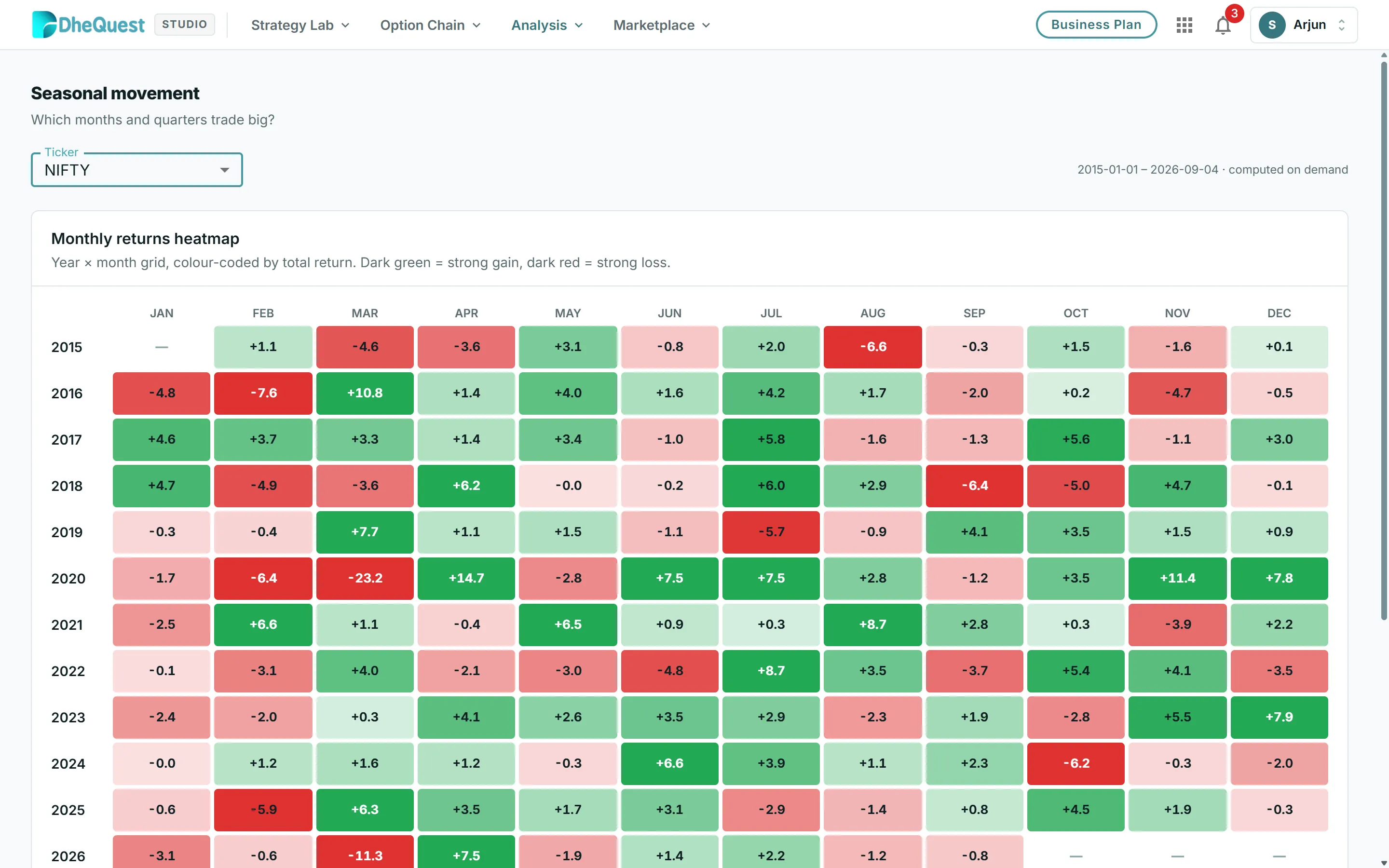Click the 2019 JUL cell -5.7
The width and height of the screenshot is (1389, 868).
pyautogui.click(x=771, y=532)
